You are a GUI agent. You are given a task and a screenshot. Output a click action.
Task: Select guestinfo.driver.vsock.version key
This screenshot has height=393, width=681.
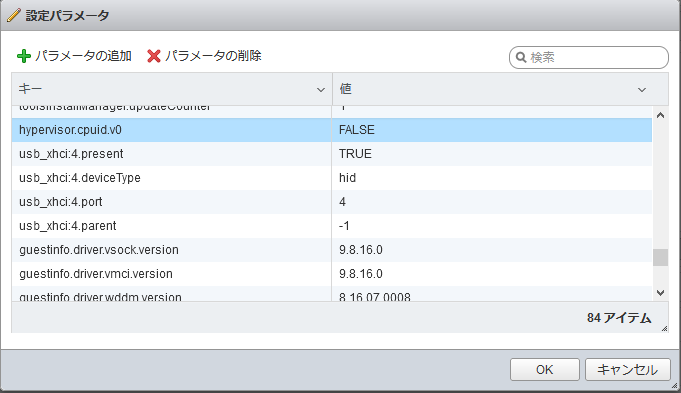[99, 250]
